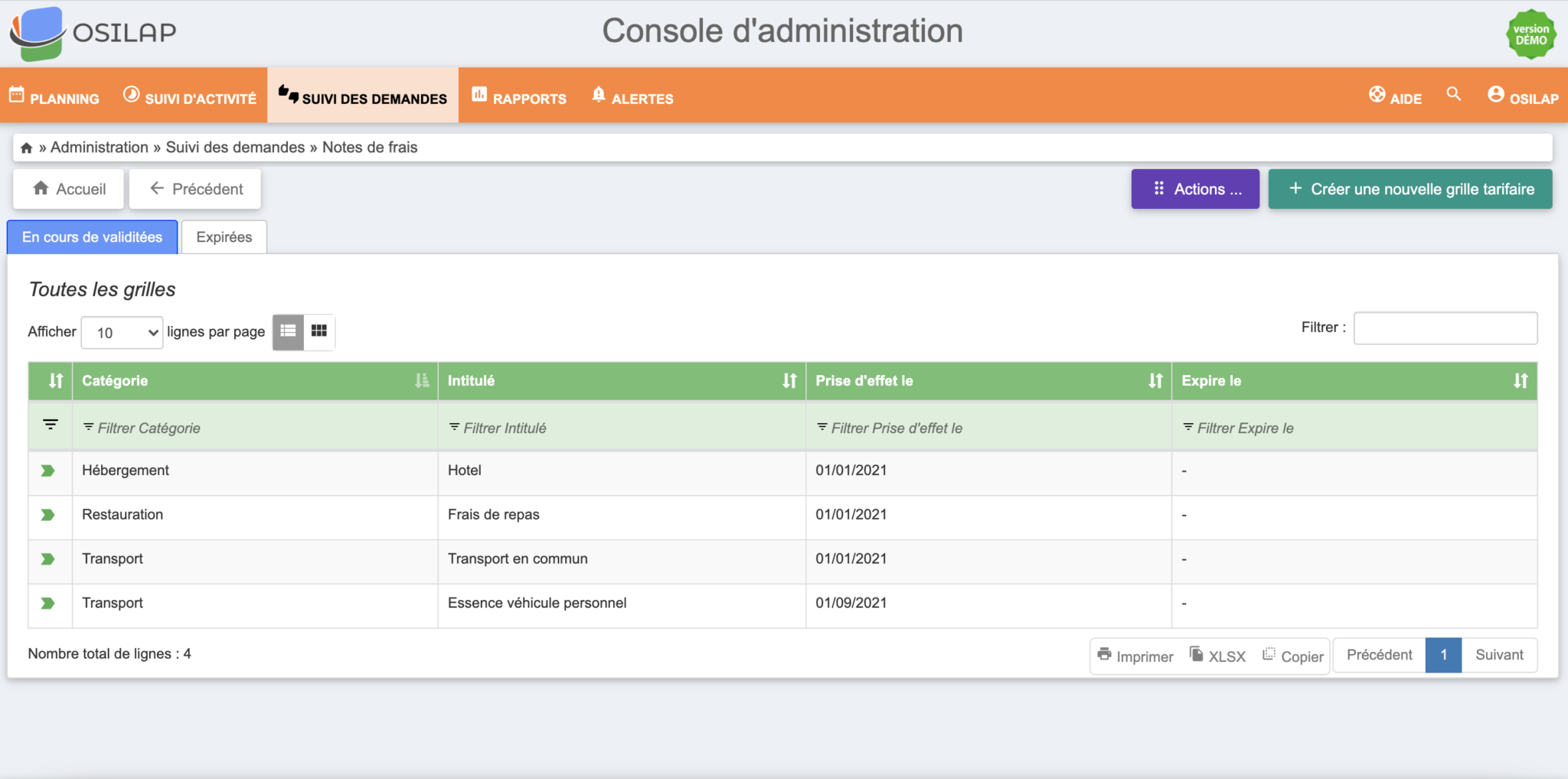Open the Rapports menu
The height and width of the screenshot is (779, 1568).
tap(519, 96)
